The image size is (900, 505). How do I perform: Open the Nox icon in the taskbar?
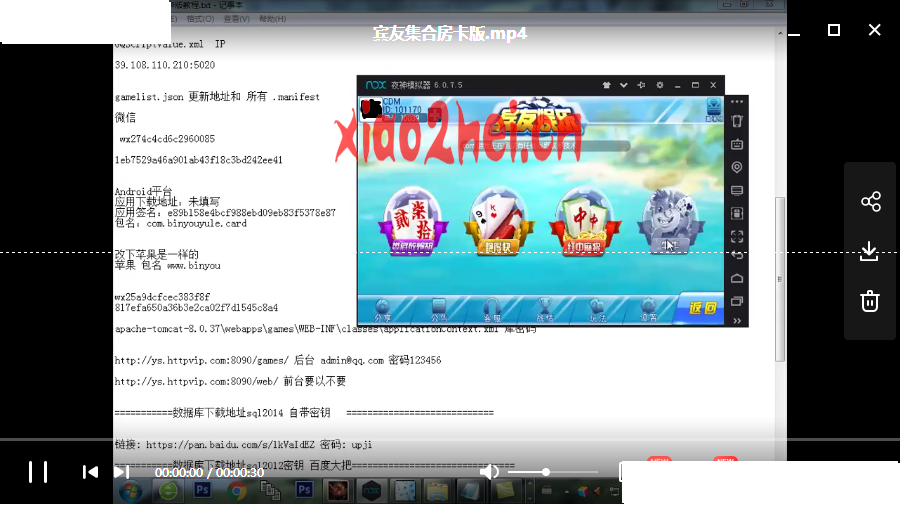click(x=371, y=491)
